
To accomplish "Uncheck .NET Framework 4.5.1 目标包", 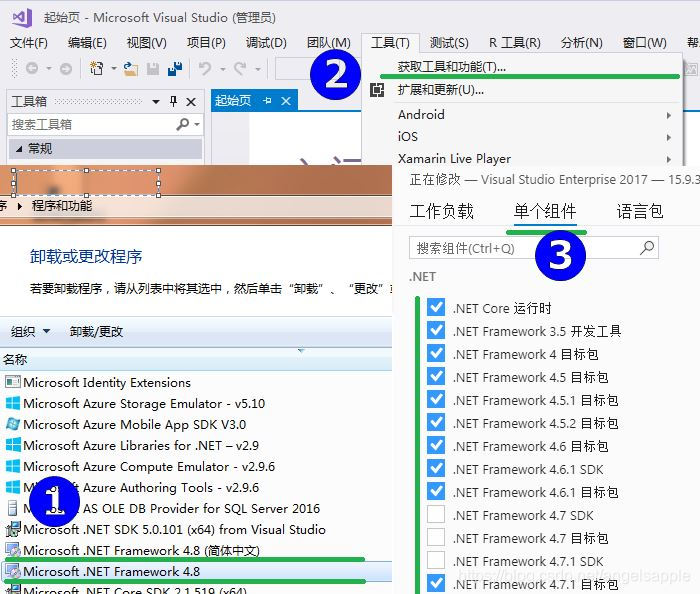I will point(436,399).
